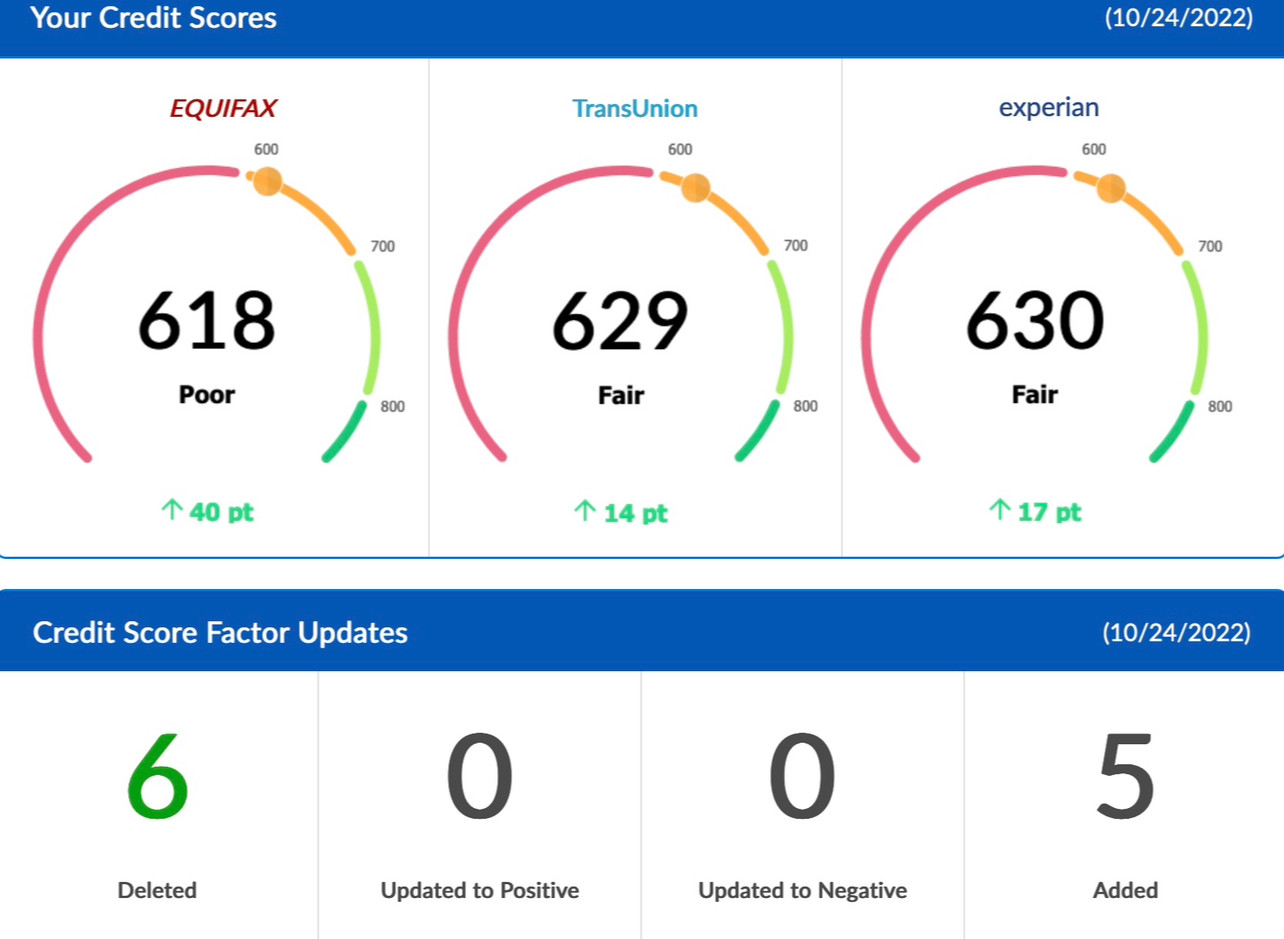Screen dimensions: 1284x939
Task: Click the 800 tick on TransUnion gauge
Action: (806, 406)
